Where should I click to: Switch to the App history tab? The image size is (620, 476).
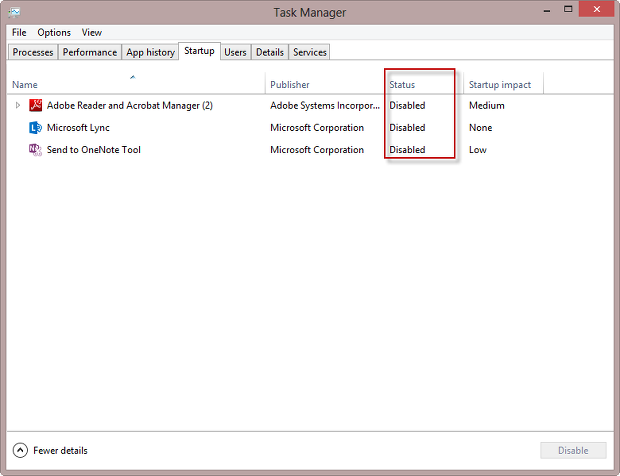(x=150, y=52)
